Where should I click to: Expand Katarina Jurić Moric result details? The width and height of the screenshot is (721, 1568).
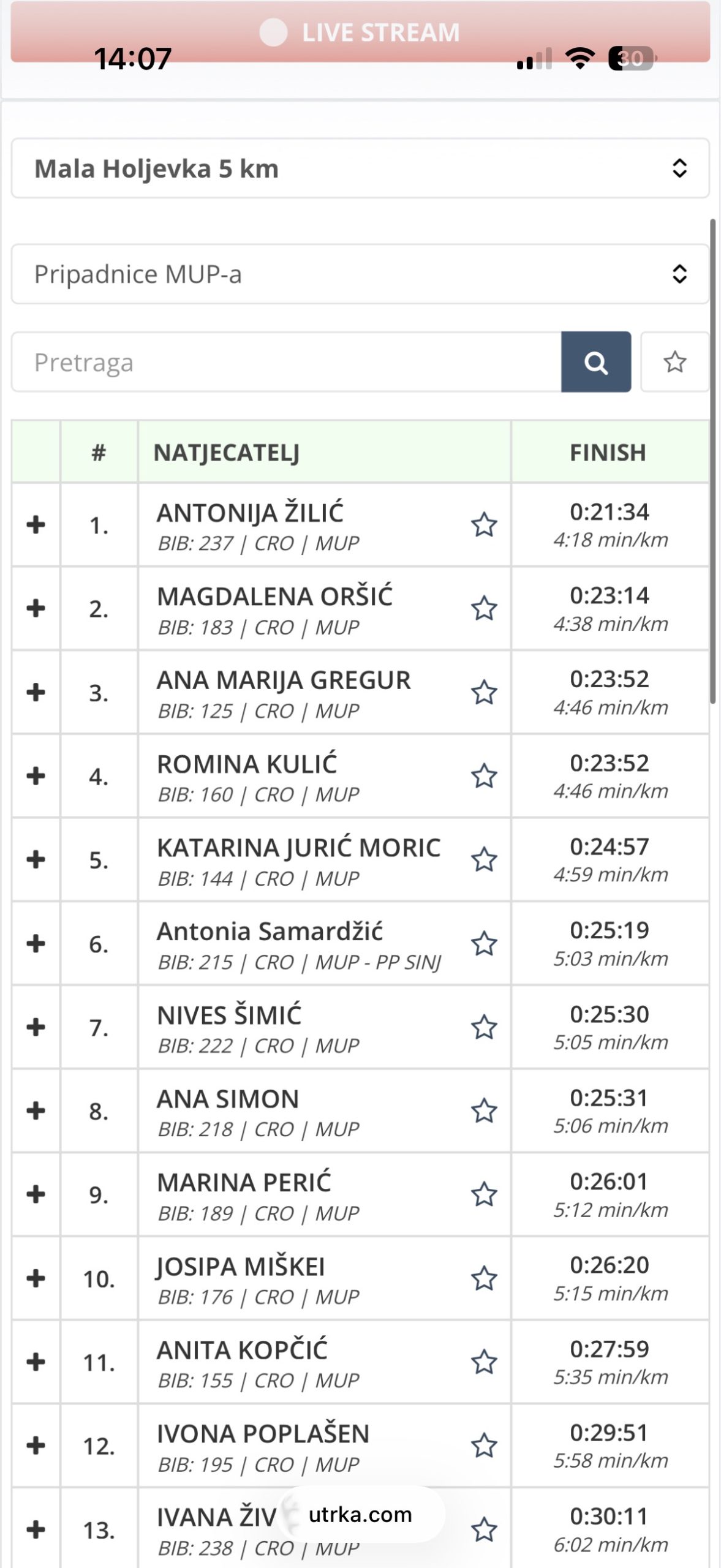coord(36,859)
